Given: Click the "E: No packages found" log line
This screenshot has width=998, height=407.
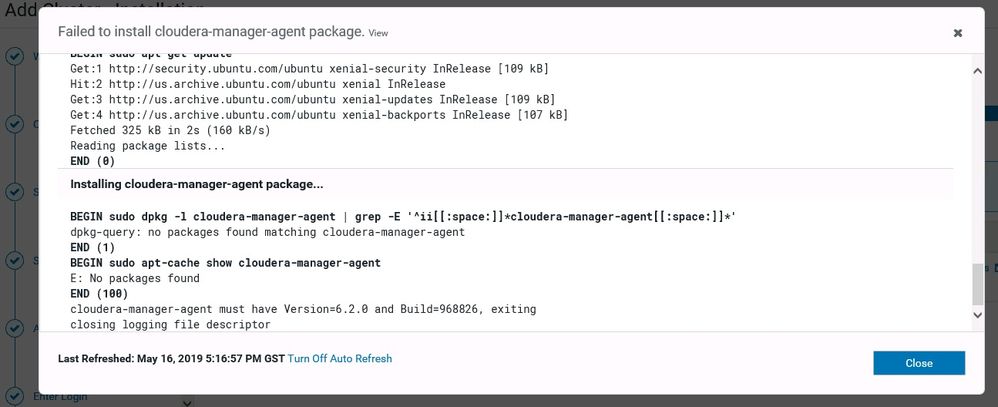Looking at the screenshot, I should point(135,279).
